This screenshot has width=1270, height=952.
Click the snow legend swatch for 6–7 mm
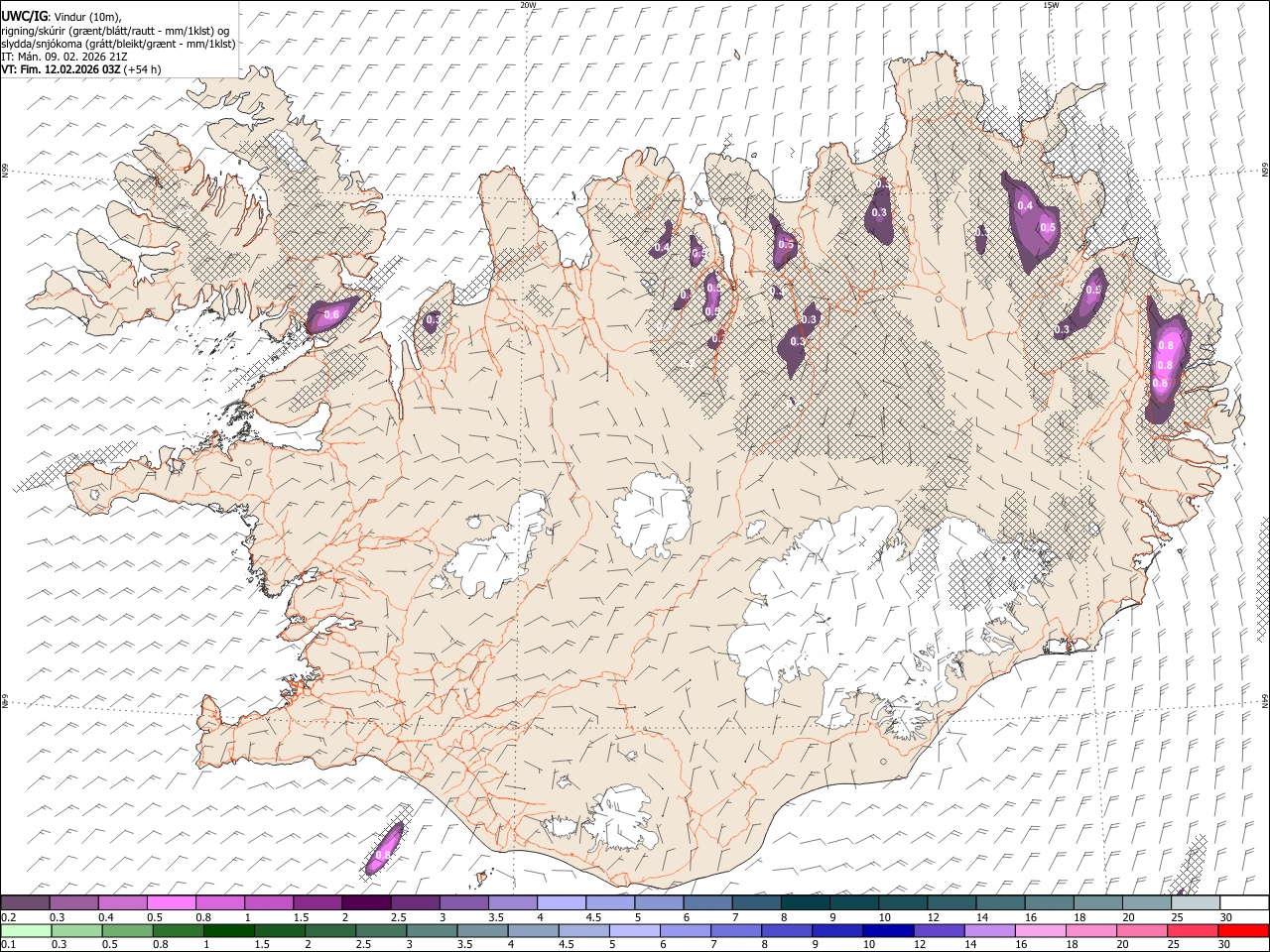pyautogui.click(x=706, y=902)
